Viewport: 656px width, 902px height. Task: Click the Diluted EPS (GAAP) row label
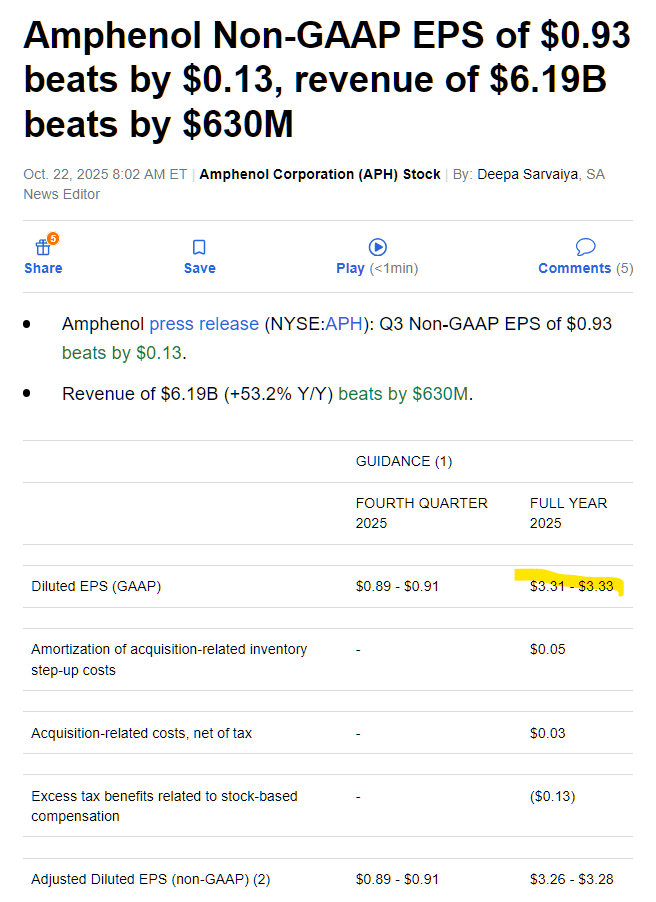point(96,586)
